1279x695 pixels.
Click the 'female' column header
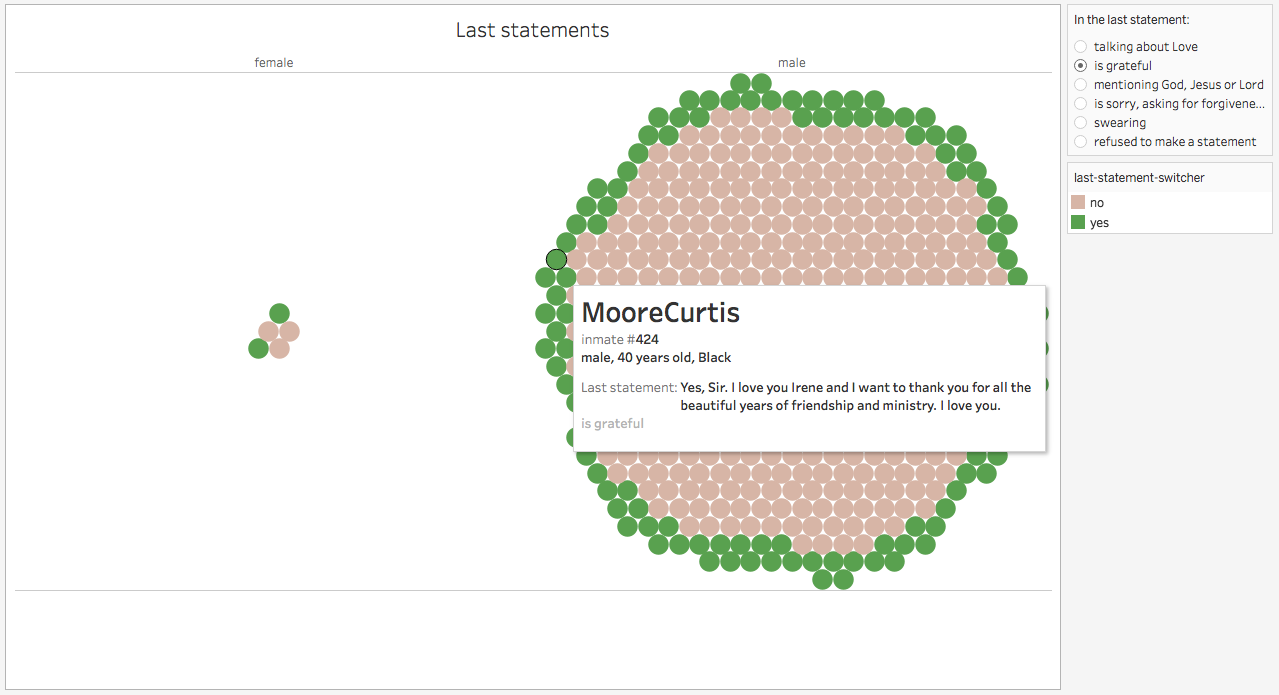click(274, 63)
